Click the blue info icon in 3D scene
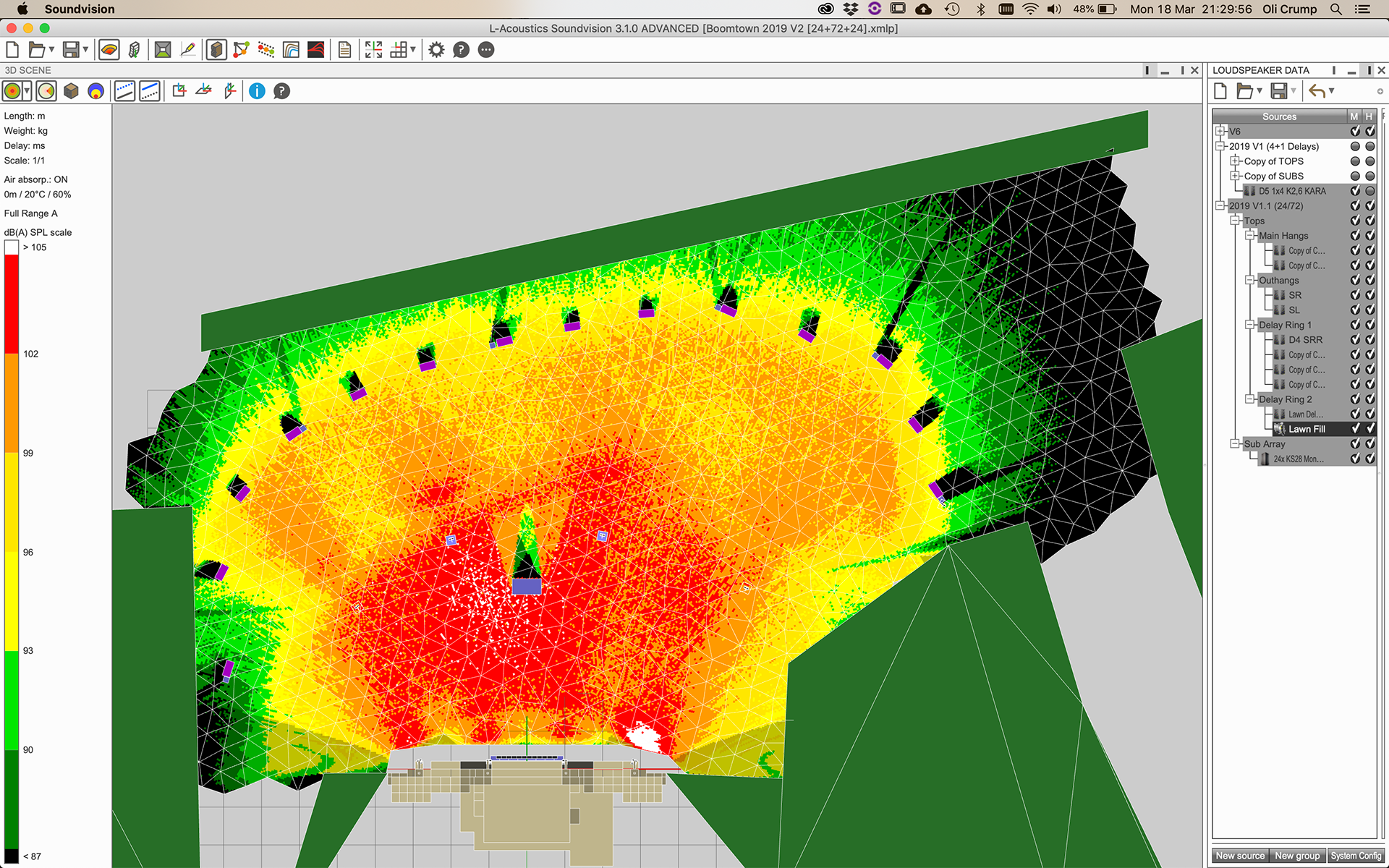Image resolution: width=1389 pixels, height=868 pixels. point(257,91)
